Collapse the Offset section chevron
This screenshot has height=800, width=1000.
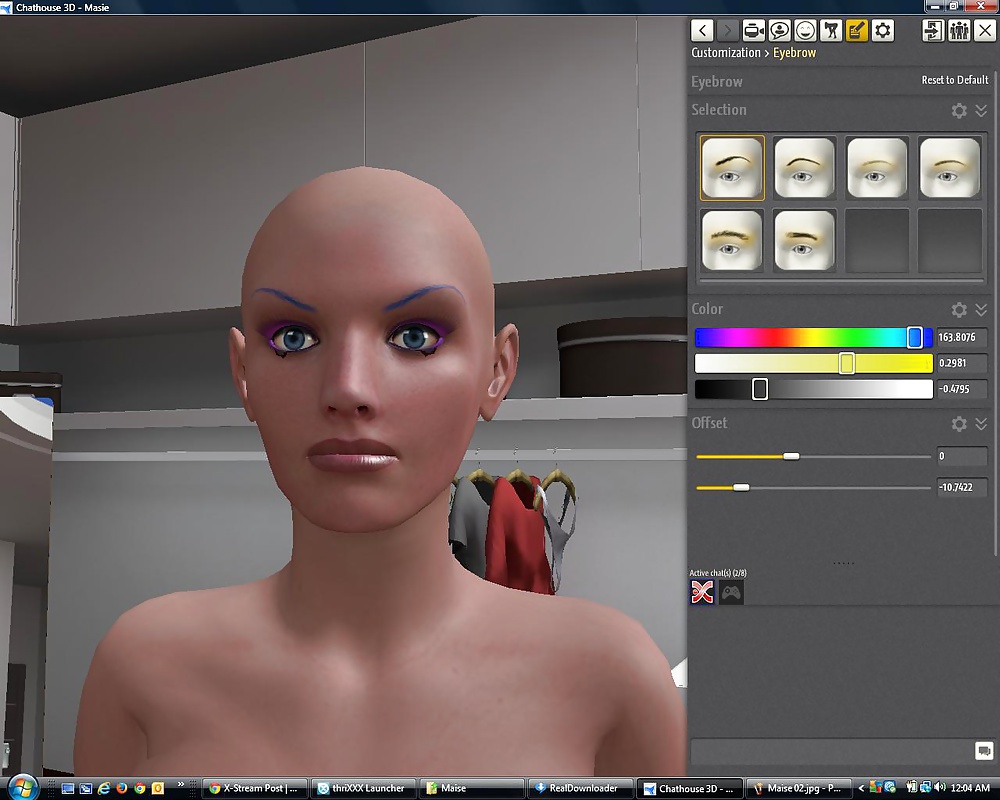[x=981, y=424]
